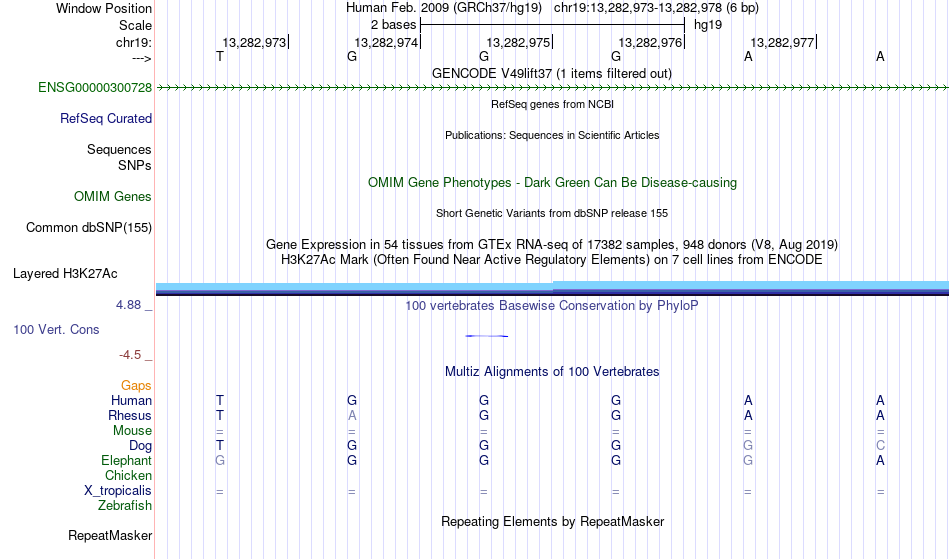Click the Gaps row label
Image resolution: width=950 pixels, height=559 pixels.
point(136,386)
